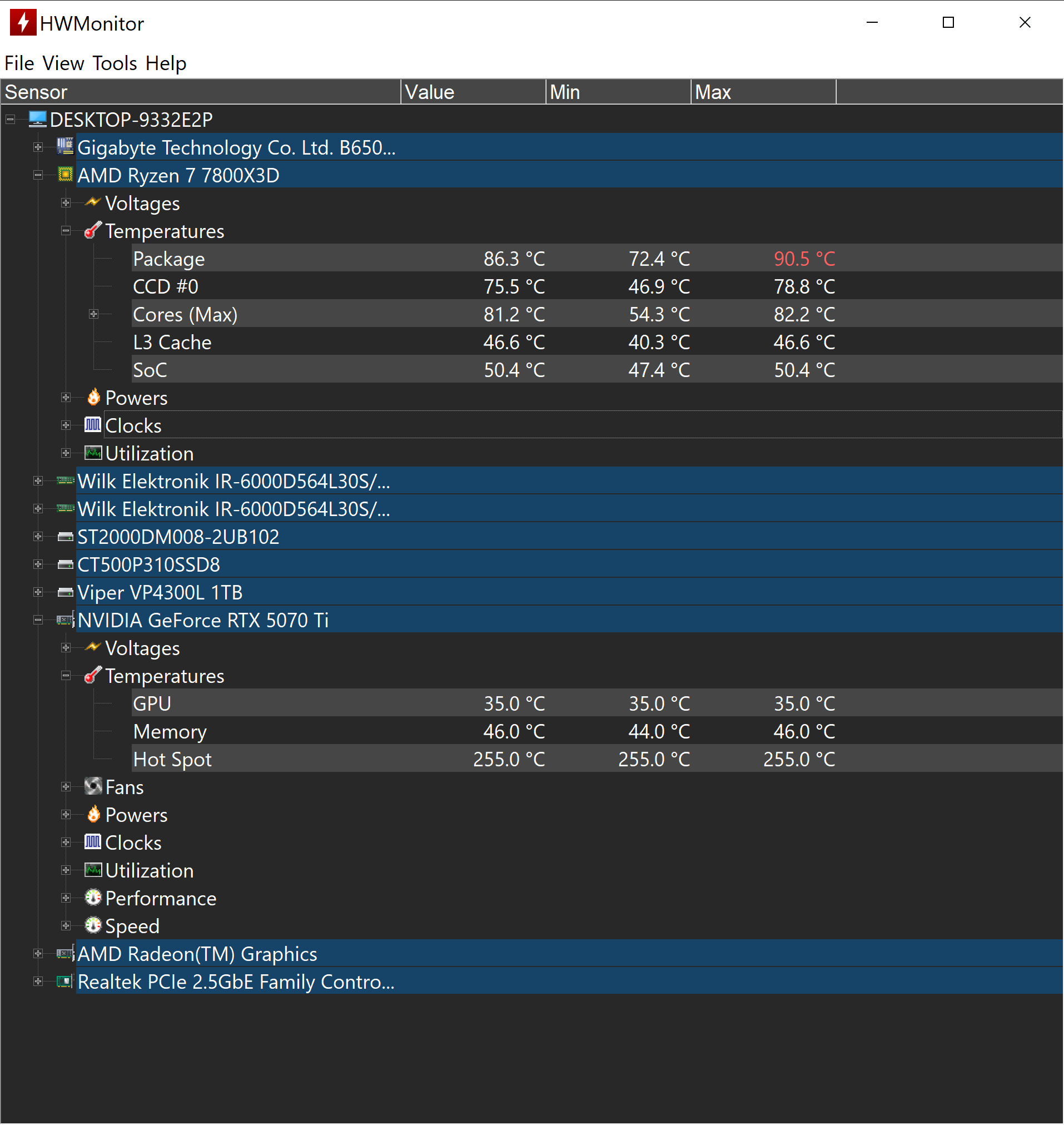1064x1125 pixels.
Task: Select the CT500P310SSD8 drive label
Action: point(148,564)
